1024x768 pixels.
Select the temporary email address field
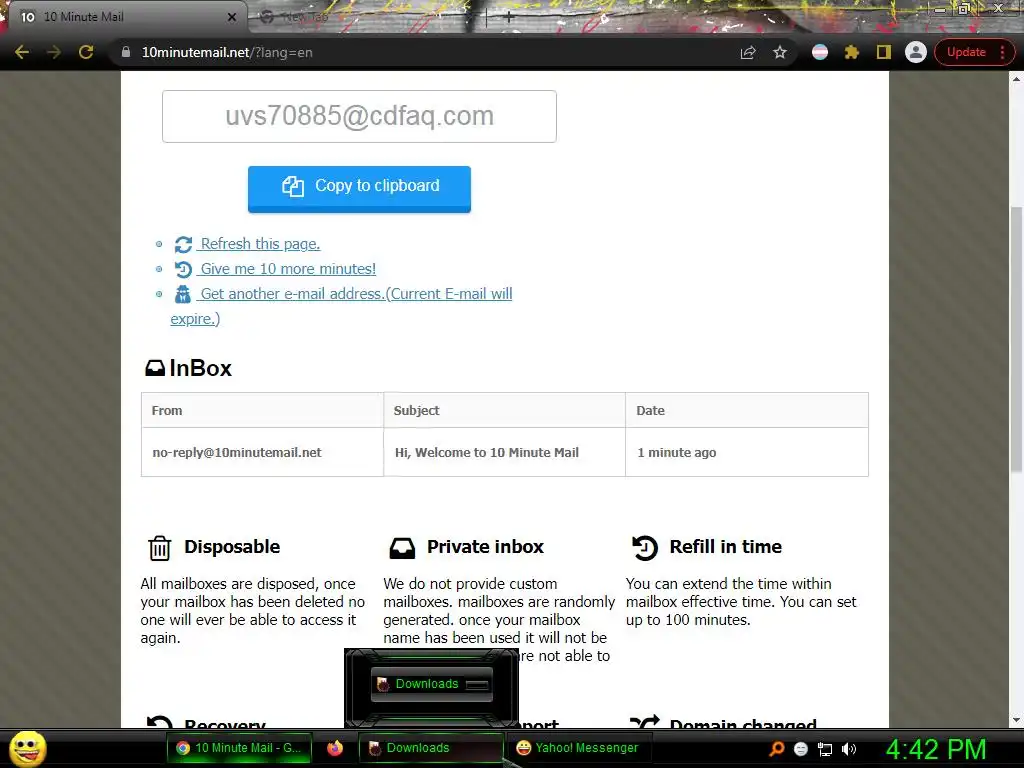[x=359, y=116]
